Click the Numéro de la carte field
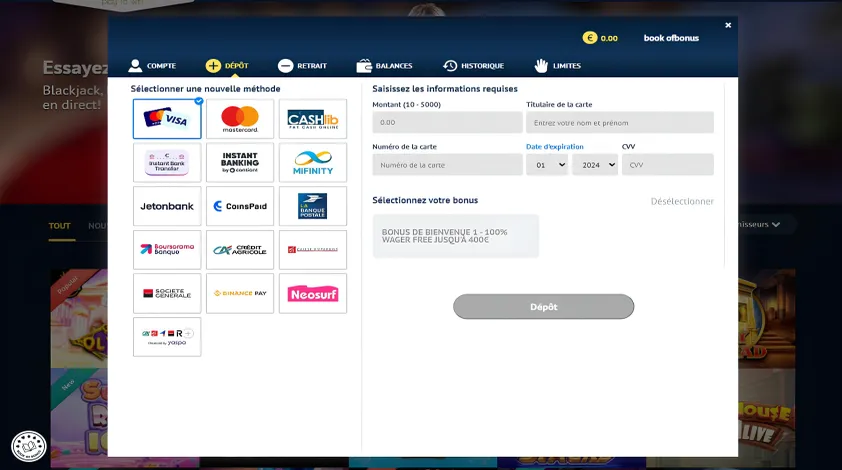 (x=447, y=165)
